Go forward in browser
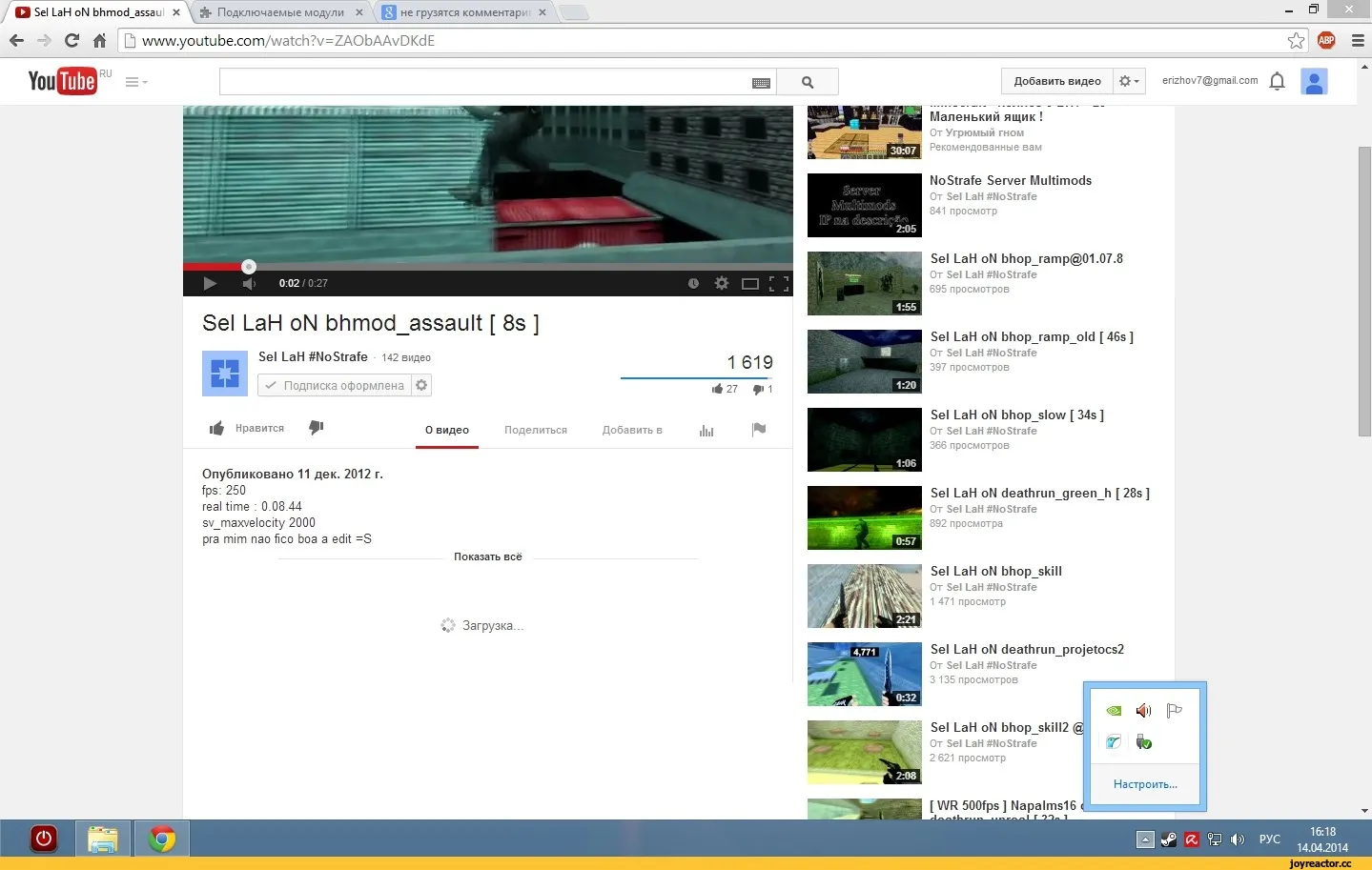The height and width of the screenshot is (870, 1372). click(44, 40)
